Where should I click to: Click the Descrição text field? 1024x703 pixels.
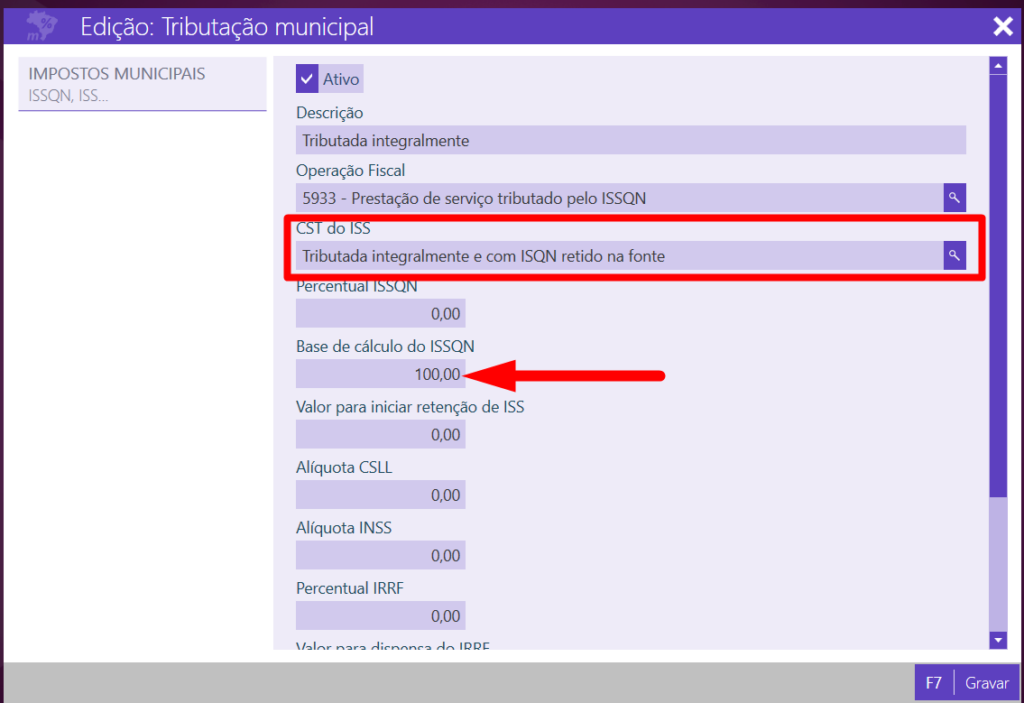tap(630, 140)
